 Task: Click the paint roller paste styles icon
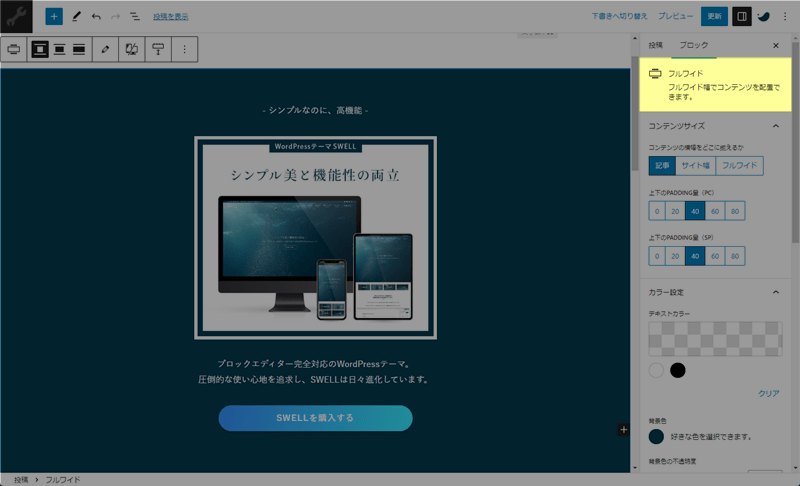[x=158, y=49]
